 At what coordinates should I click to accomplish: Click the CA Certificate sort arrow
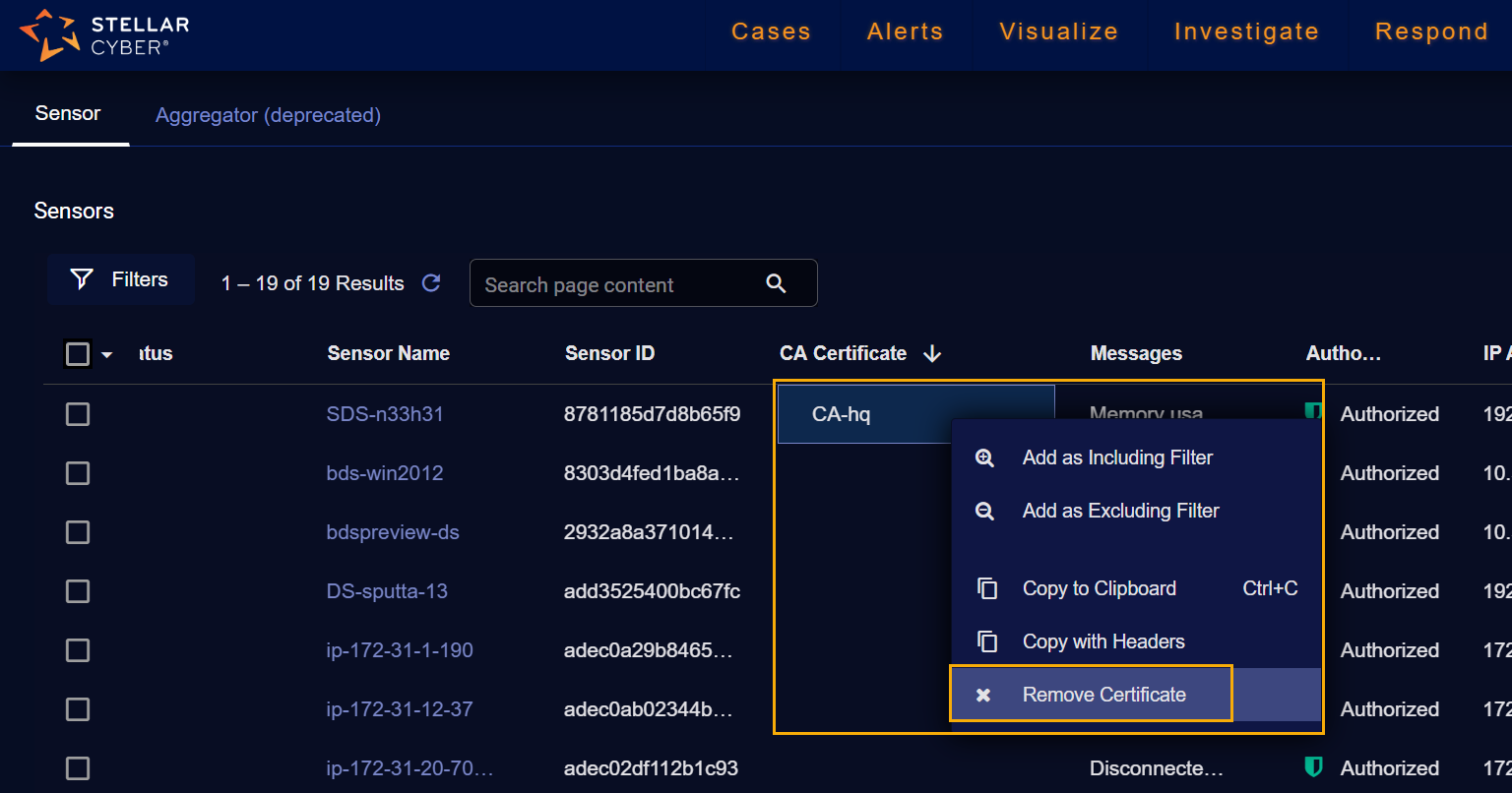(932, 354)
